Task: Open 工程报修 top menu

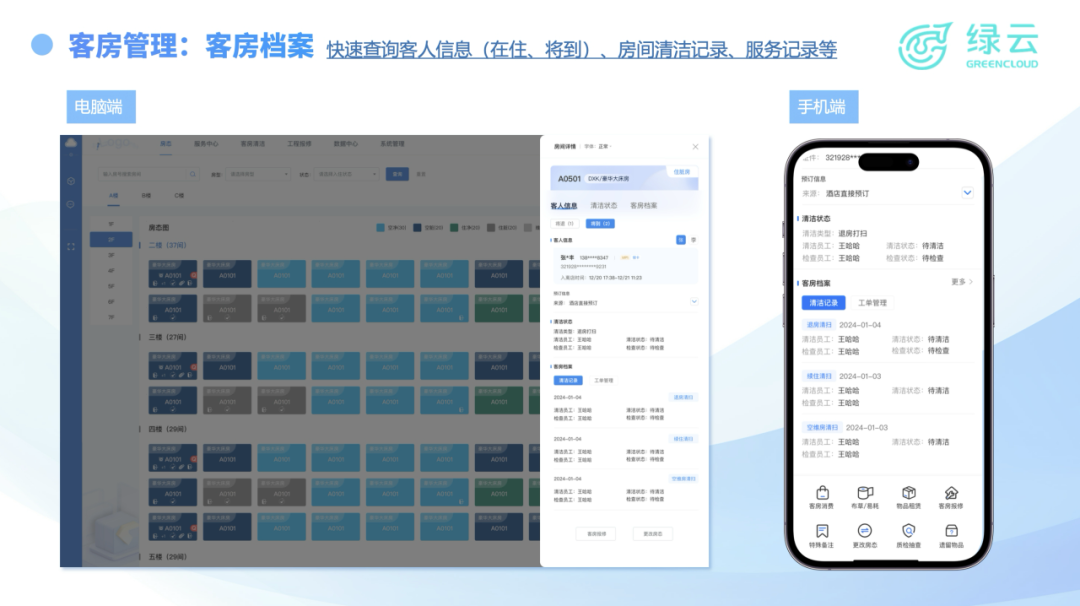Action: pos(299,144)
